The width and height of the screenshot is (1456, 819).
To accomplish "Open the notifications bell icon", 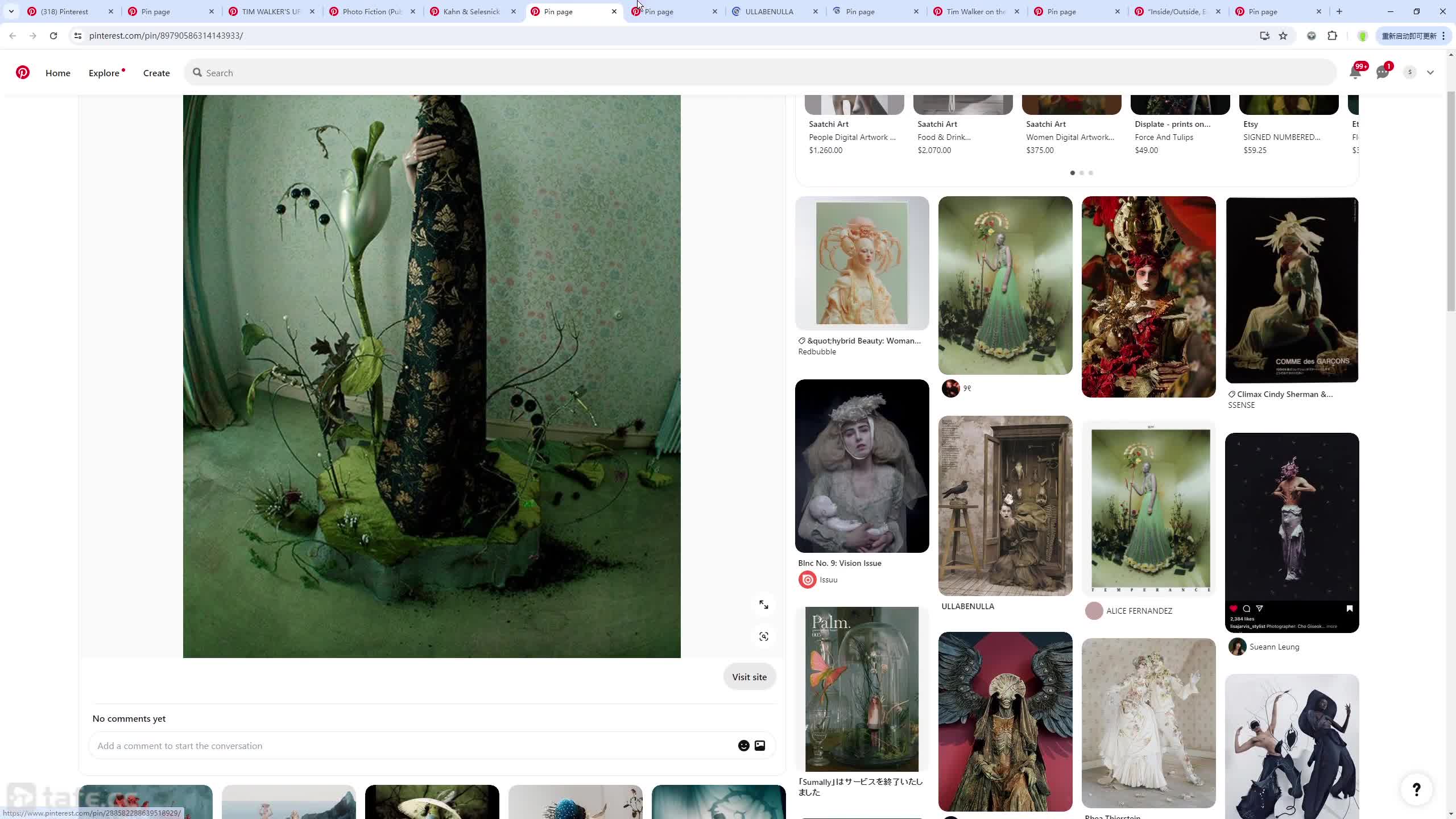I will (x=1355, y=72).
